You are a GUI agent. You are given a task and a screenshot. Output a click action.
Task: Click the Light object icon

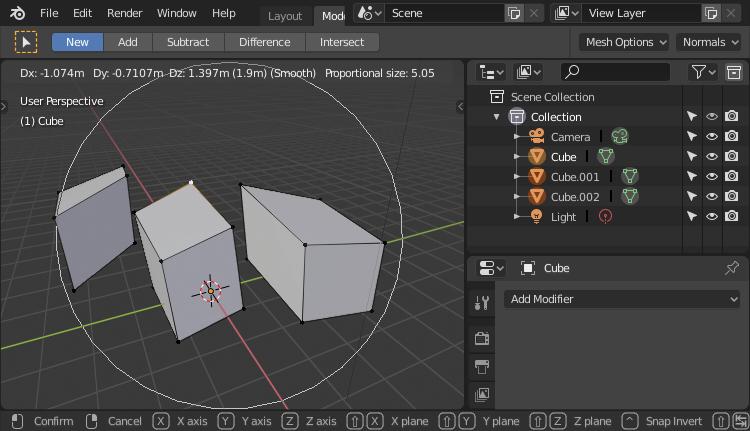pos(537,217)
